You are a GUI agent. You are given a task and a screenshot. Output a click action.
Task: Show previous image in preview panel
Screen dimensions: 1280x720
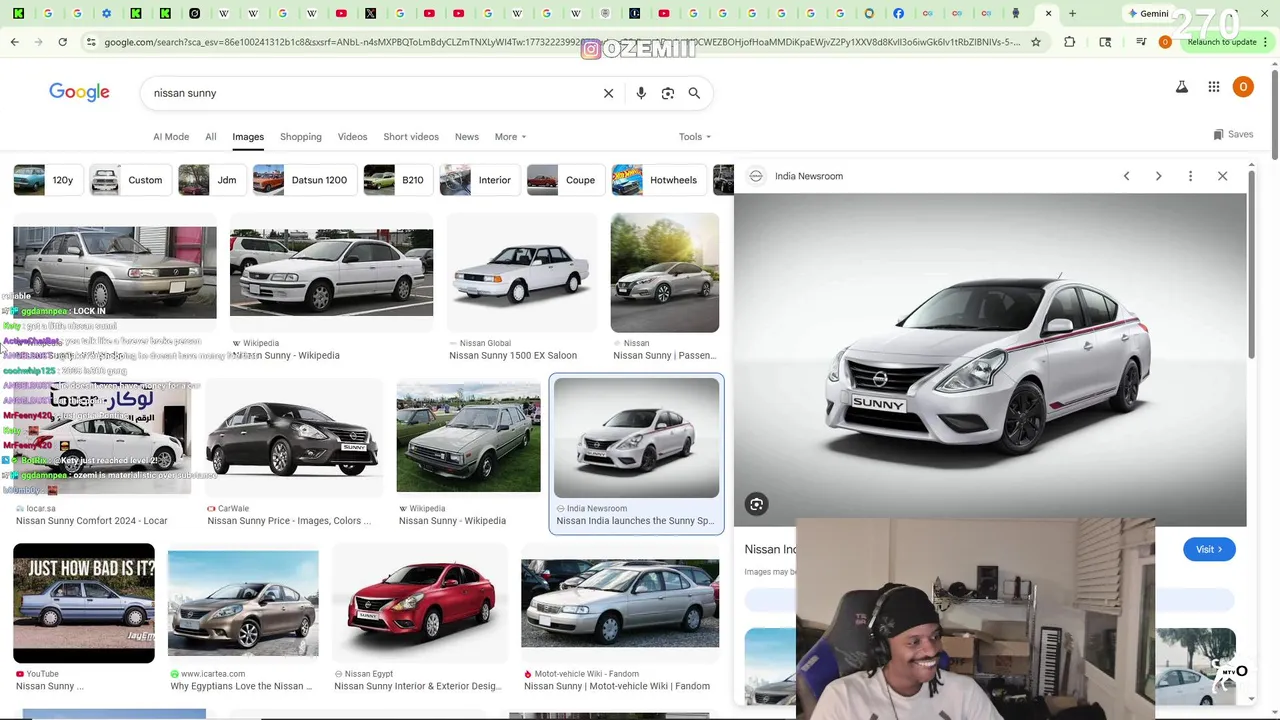(1126, 176)
